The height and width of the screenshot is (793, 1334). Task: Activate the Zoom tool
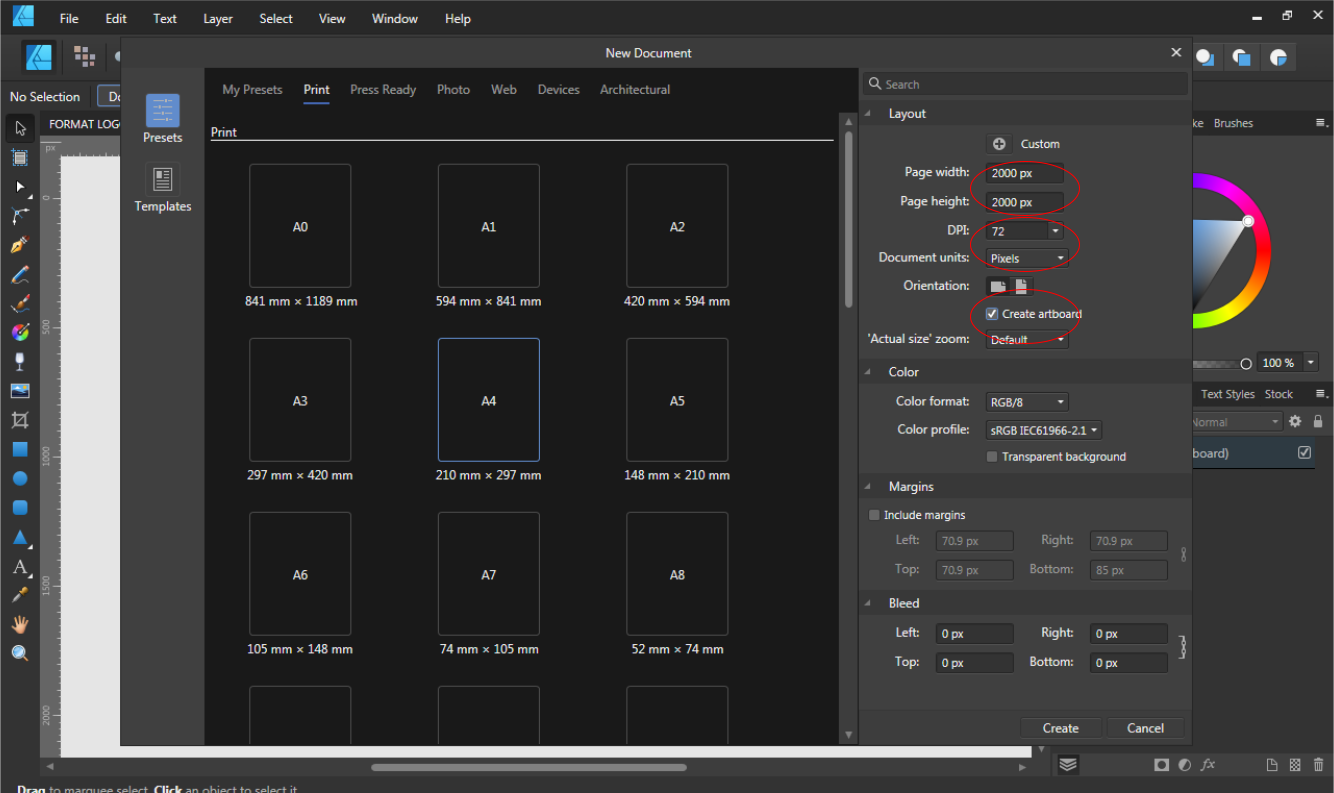18,652
